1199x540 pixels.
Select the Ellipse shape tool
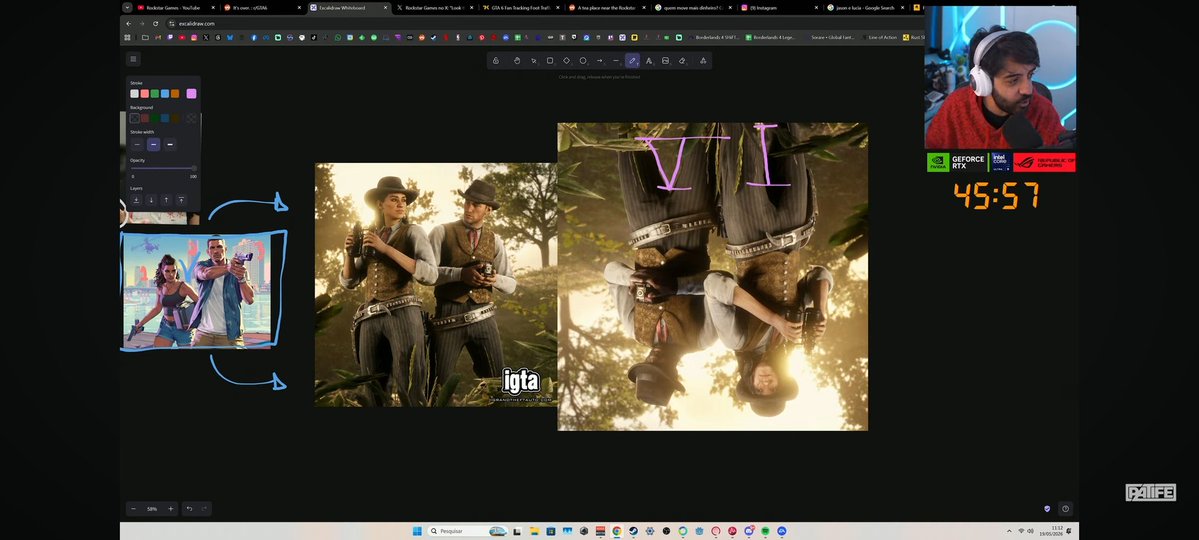[583, 60]
